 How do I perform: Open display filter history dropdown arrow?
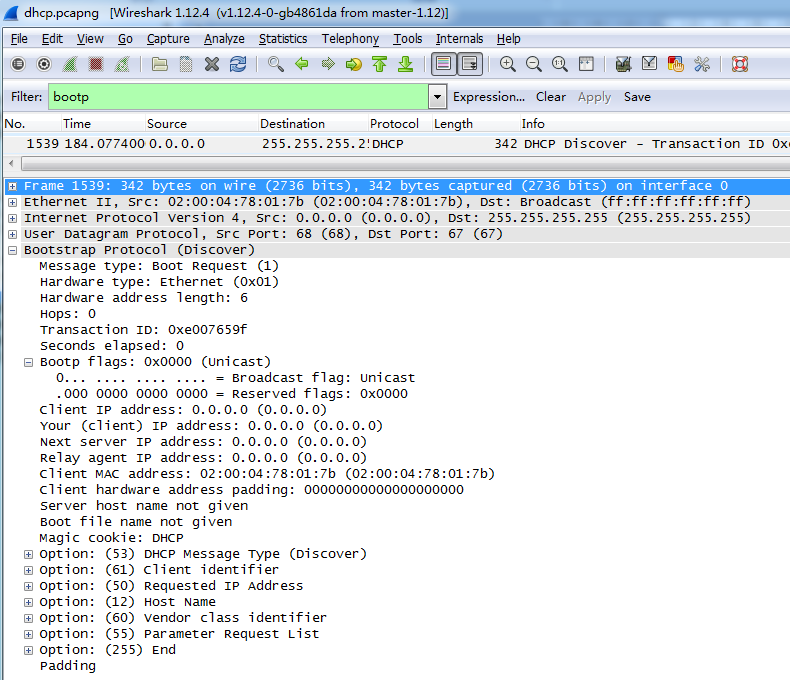(x=437, y=96)
